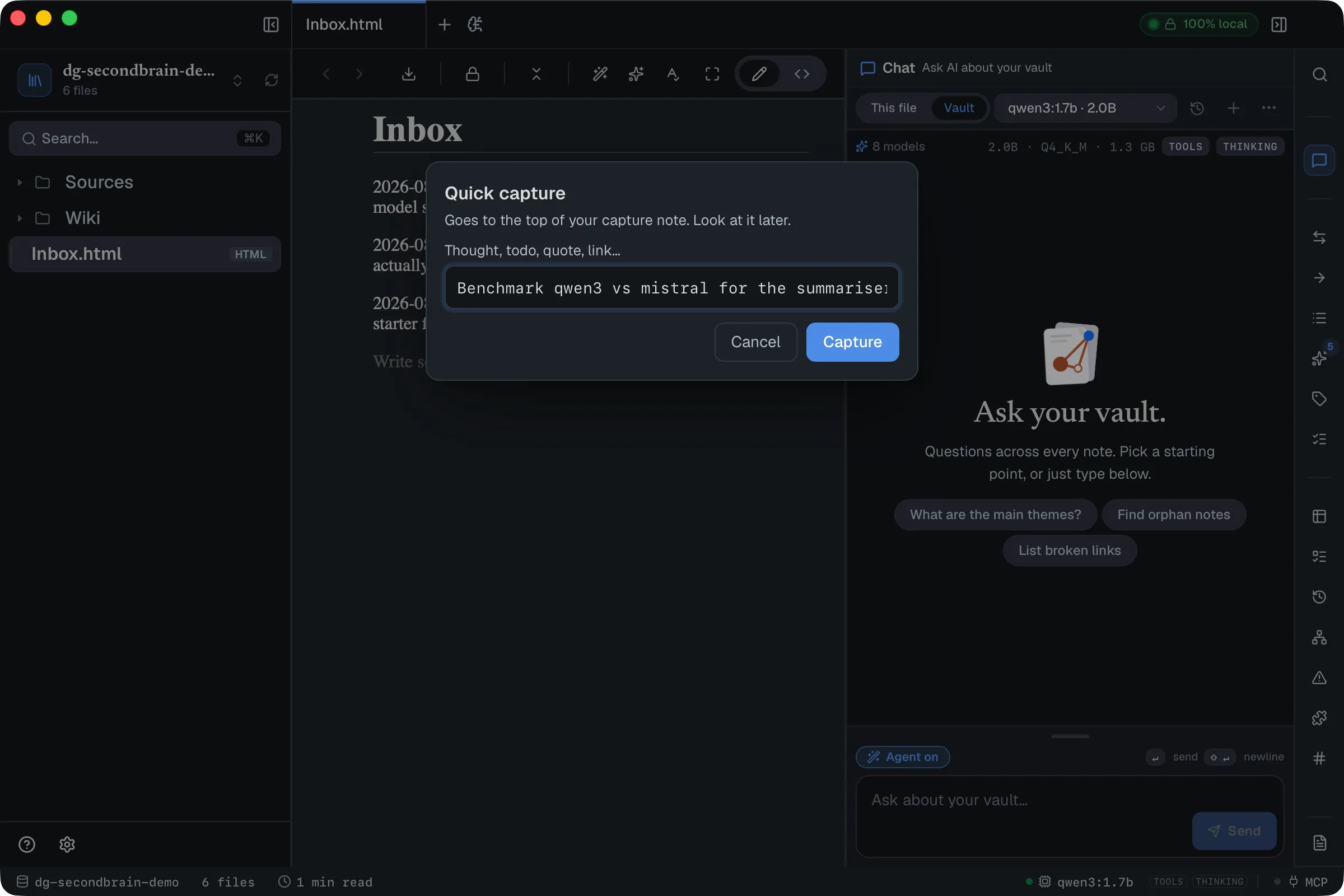Open the qwen3:1.7b model dropdown
This screenshot has height=896, width=1344.
pyautogui.click(x=1085, y=108)
